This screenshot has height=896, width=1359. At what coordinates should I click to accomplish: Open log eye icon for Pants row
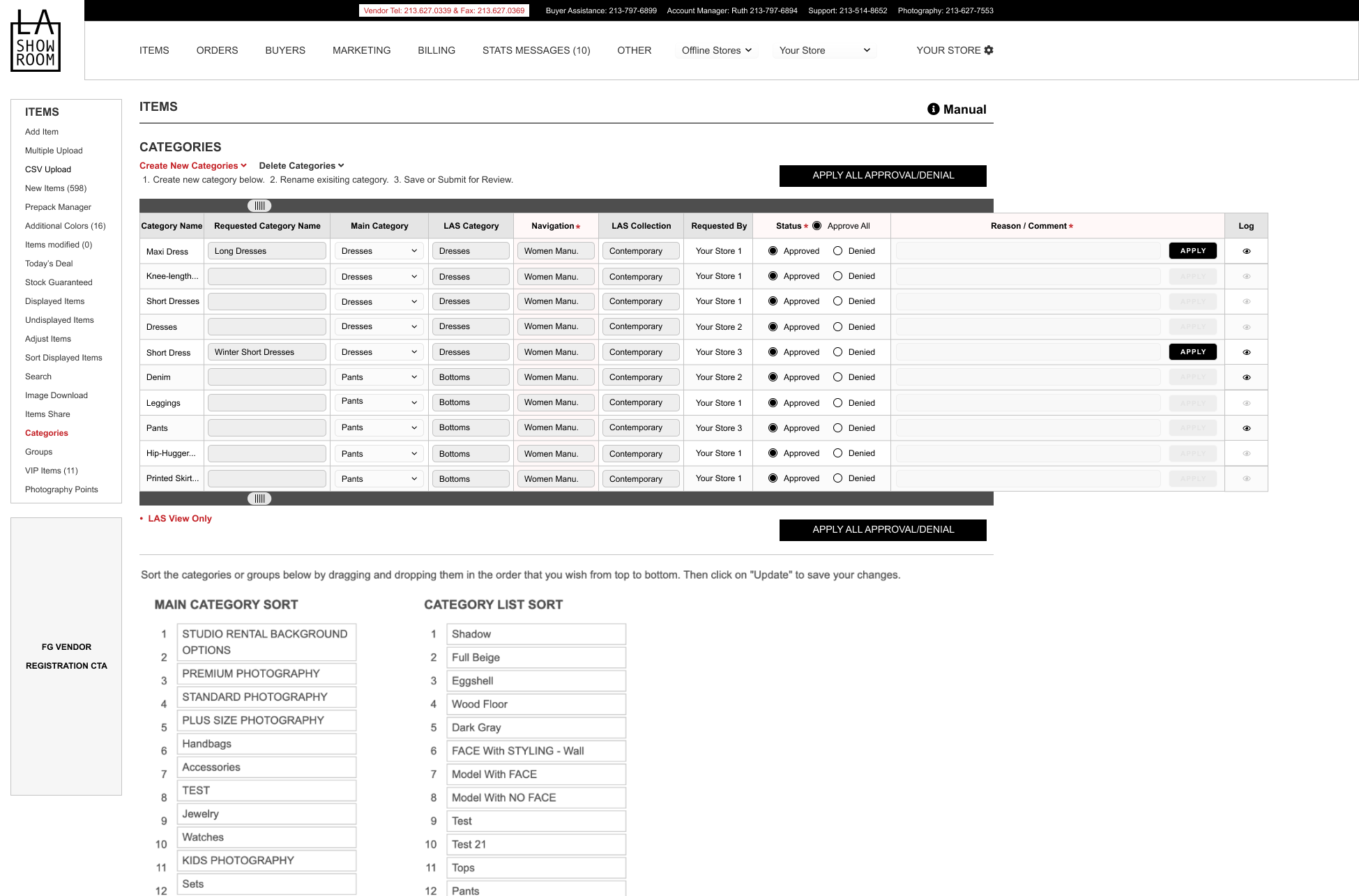pyautogui.click(x=1246, y=428)
